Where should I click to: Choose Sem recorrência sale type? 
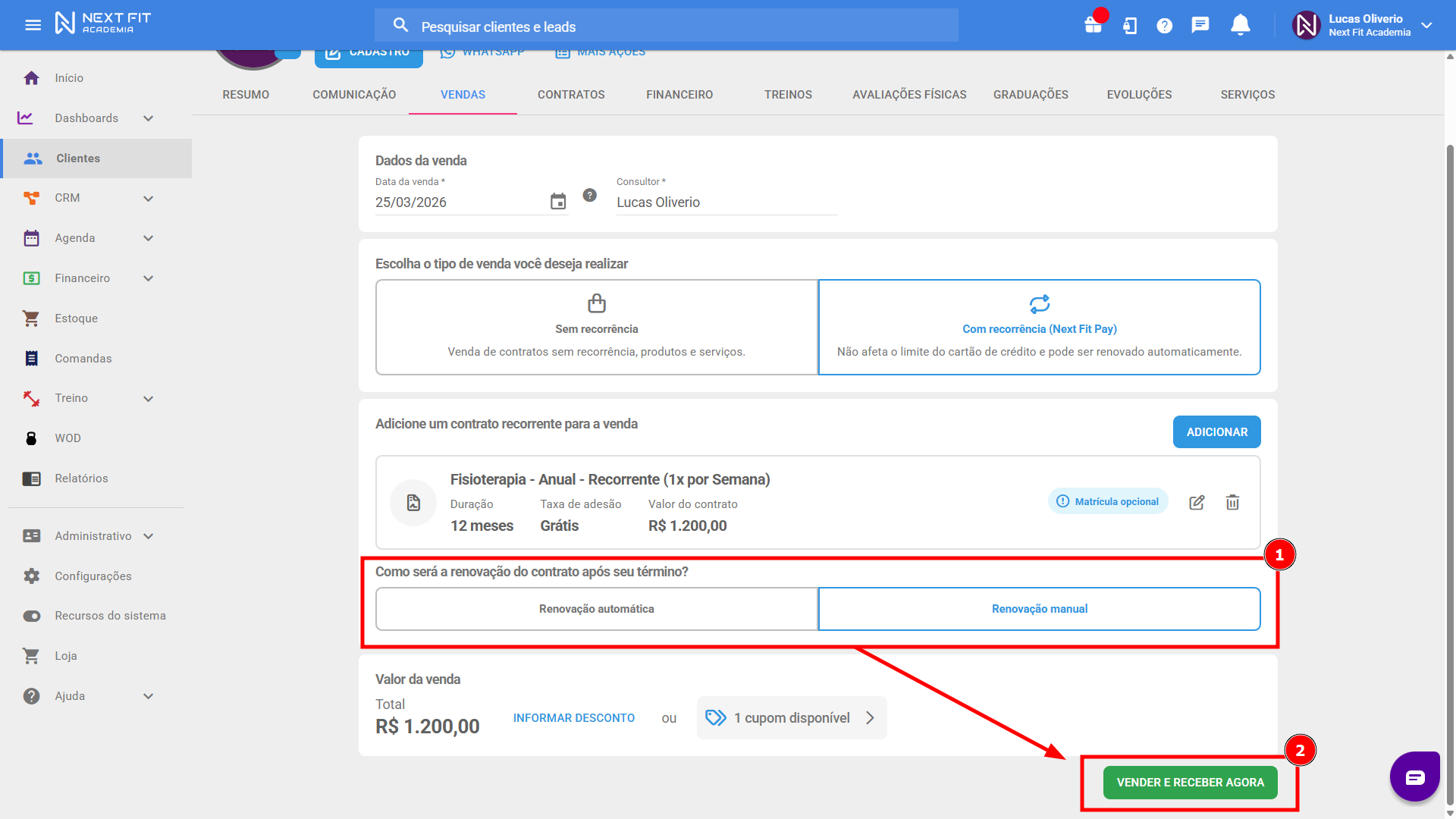(596, 328)
